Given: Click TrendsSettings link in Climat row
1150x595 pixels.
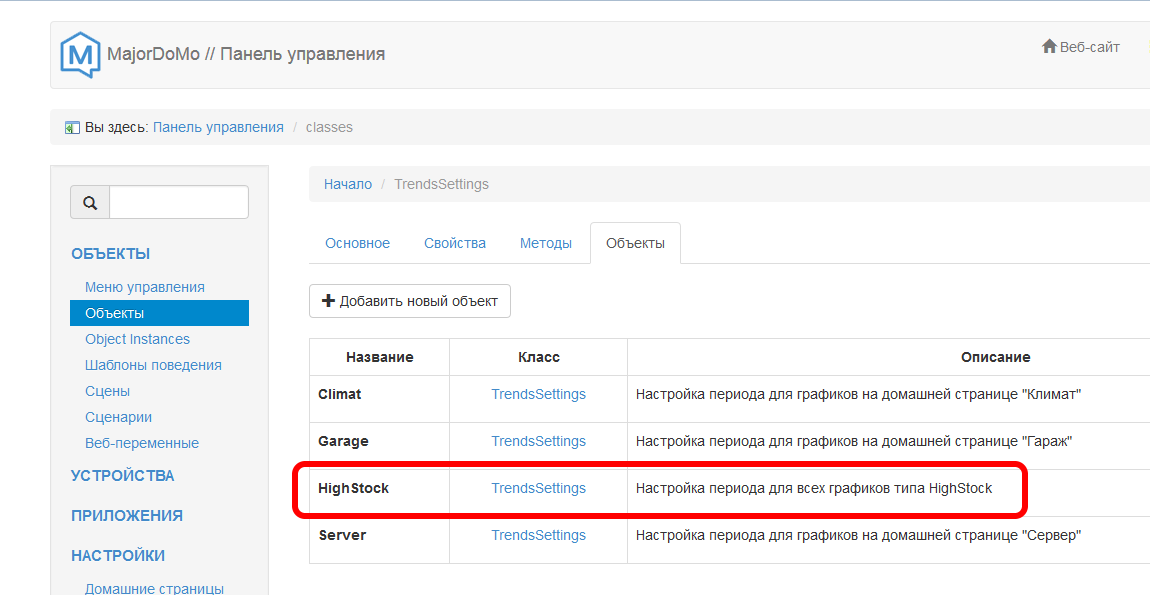Looking at the screenshot, I should tap(538, 394).
